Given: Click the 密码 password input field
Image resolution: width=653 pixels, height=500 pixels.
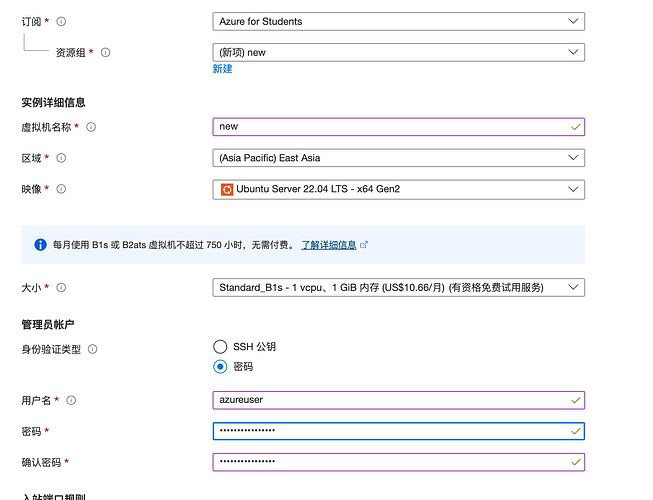Looking at the screenshot, I should pos(399,431).
